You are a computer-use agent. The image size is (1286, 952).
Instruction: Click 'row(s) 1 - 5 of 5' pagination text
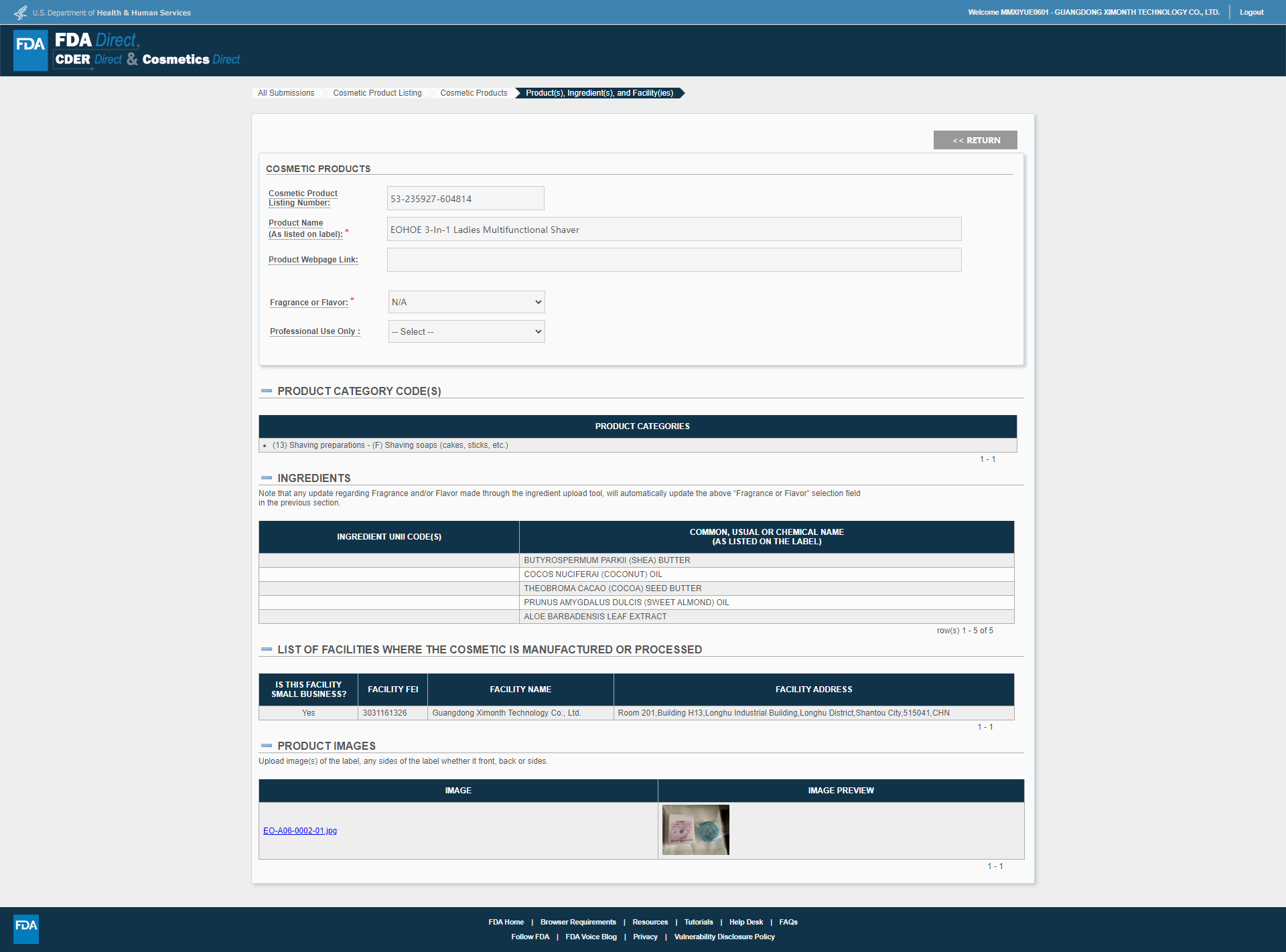coord(964,631)
